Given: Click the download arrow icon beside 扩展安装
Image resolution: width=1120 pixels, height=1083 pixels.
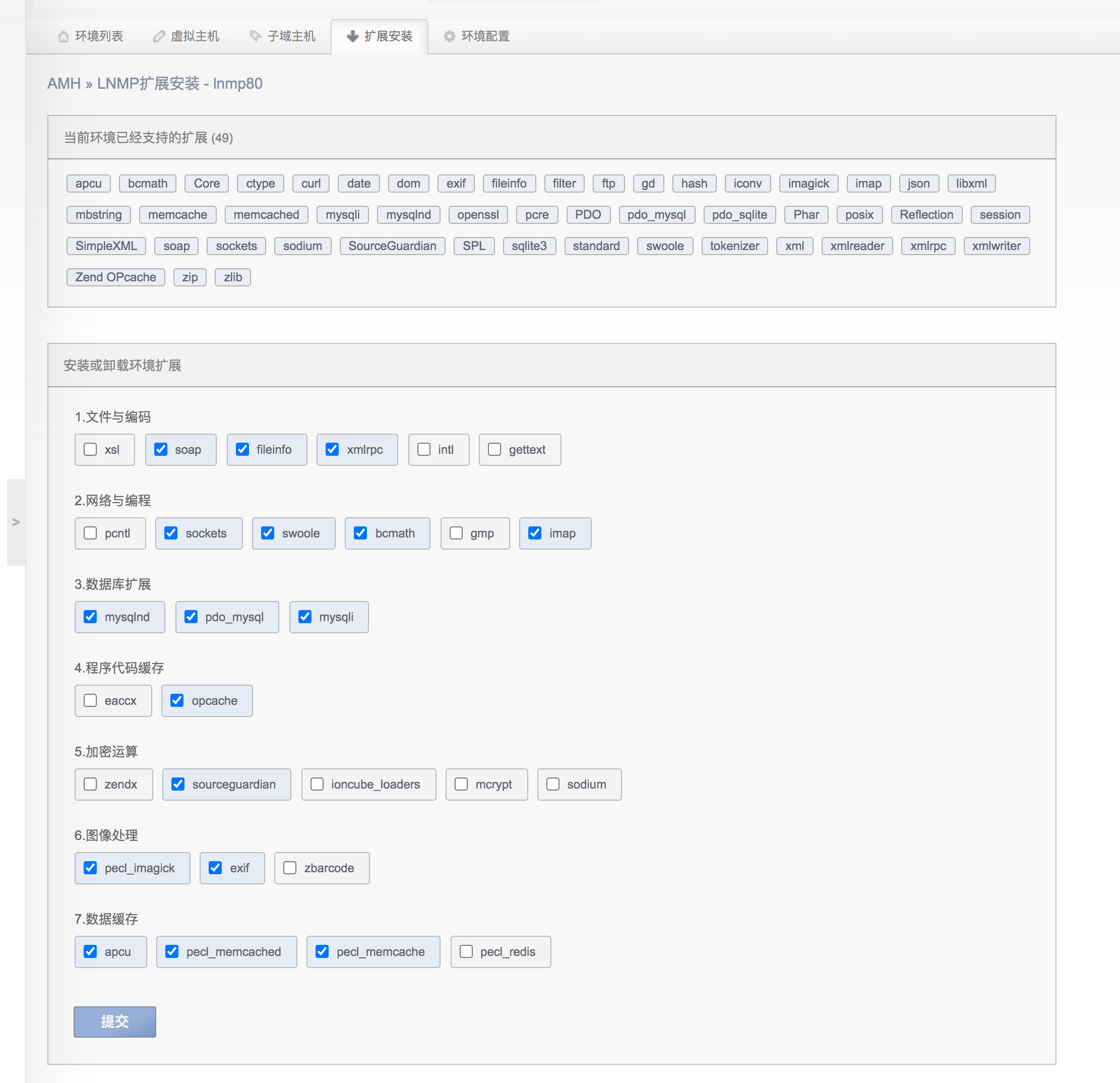Looking at the screenshot, I should [x=352, y=37].
